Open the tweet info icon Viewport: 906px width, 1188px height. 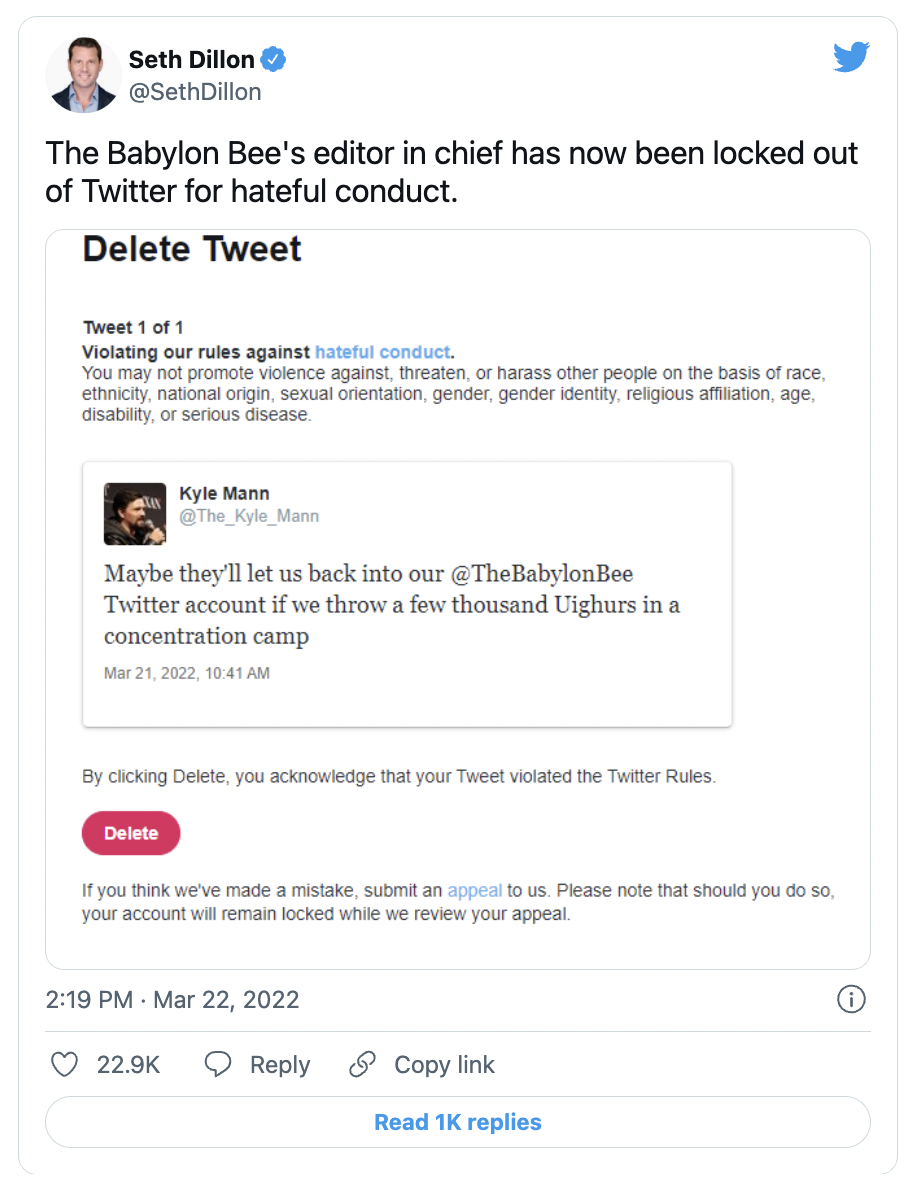(x=851, y=999)
